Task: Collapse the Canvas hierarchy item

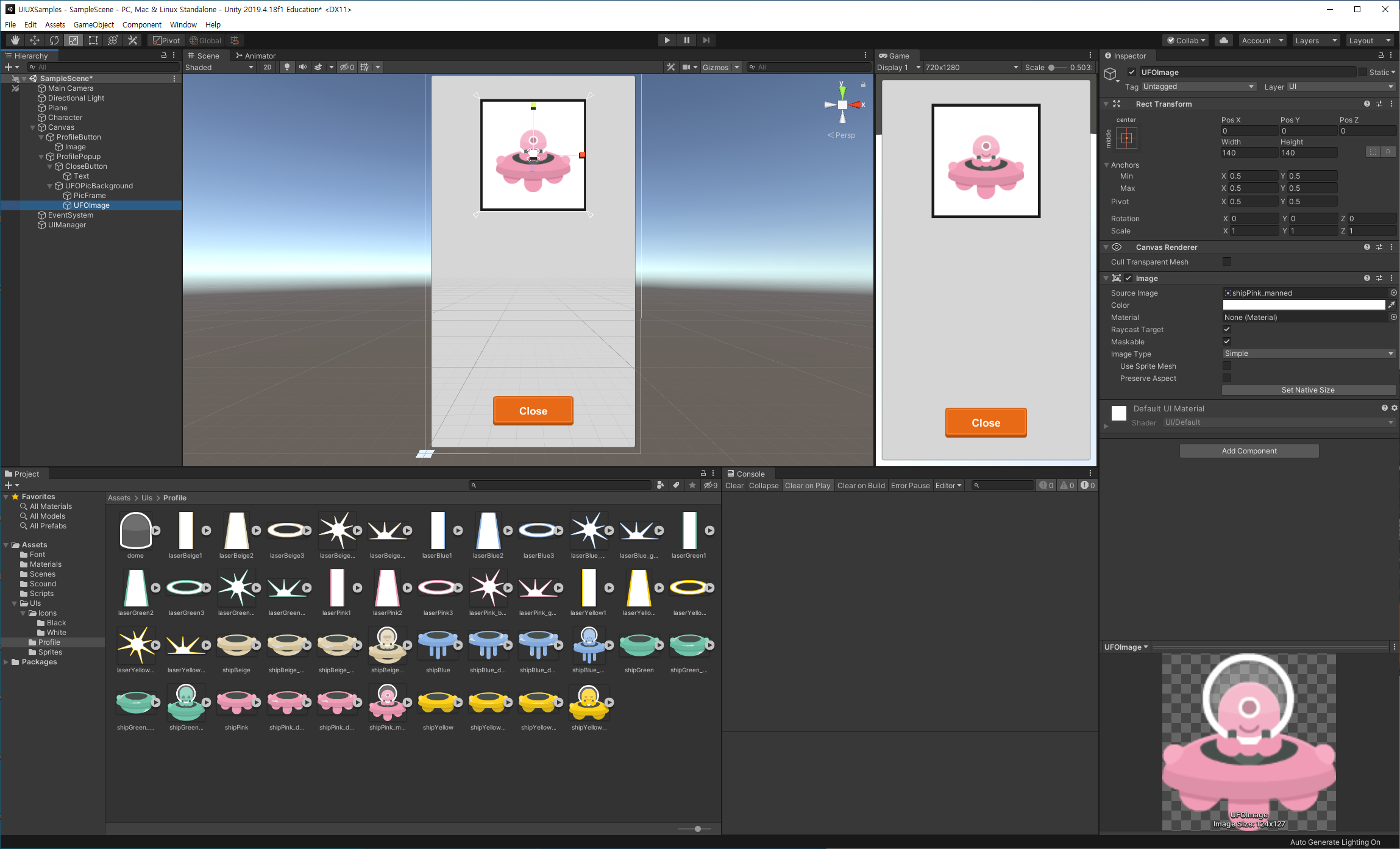Action: (33, 127)
